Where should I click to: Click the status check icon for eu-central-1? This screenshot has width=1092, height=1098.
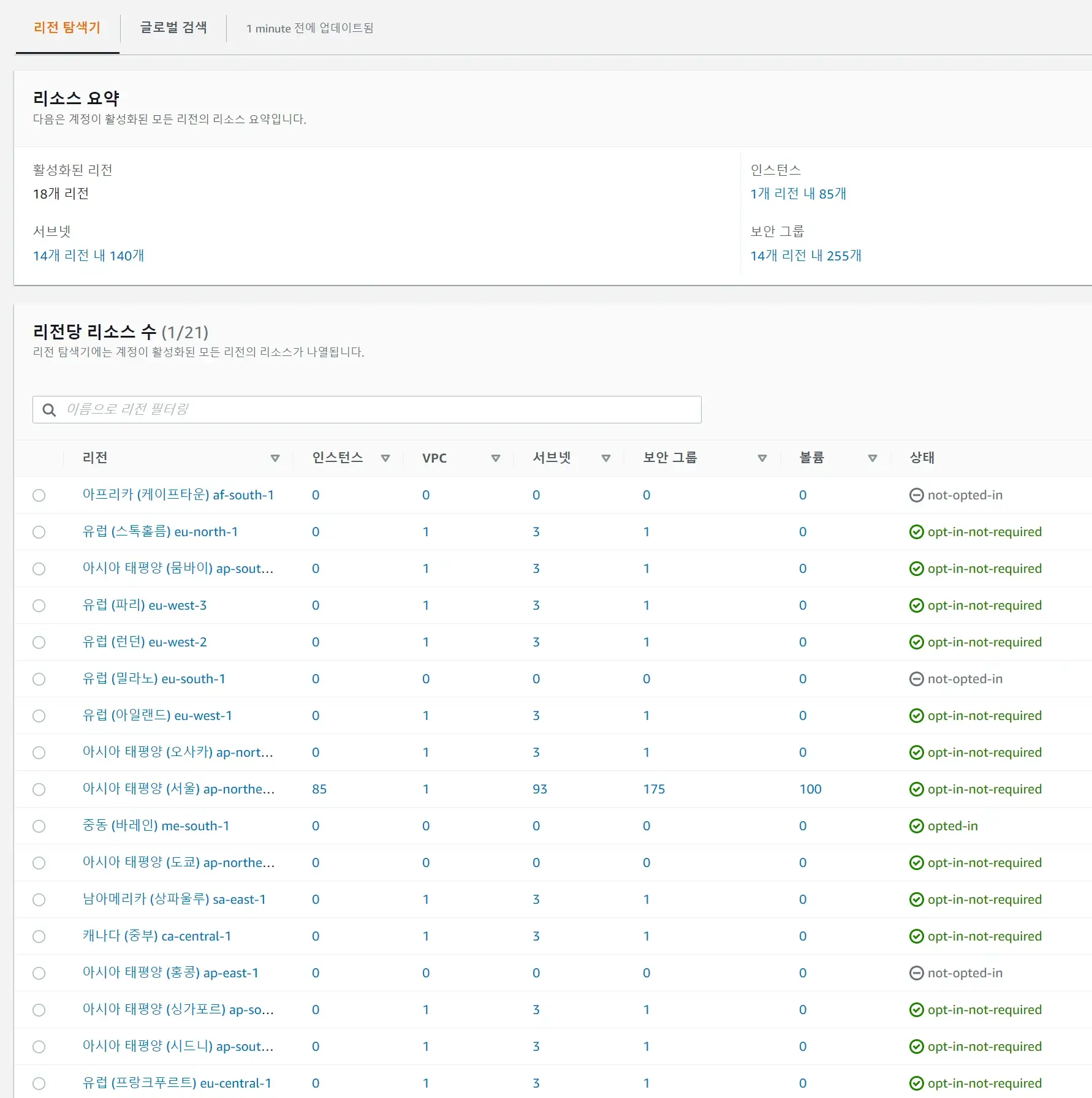pyautogui.click(x=916, y=1083)
